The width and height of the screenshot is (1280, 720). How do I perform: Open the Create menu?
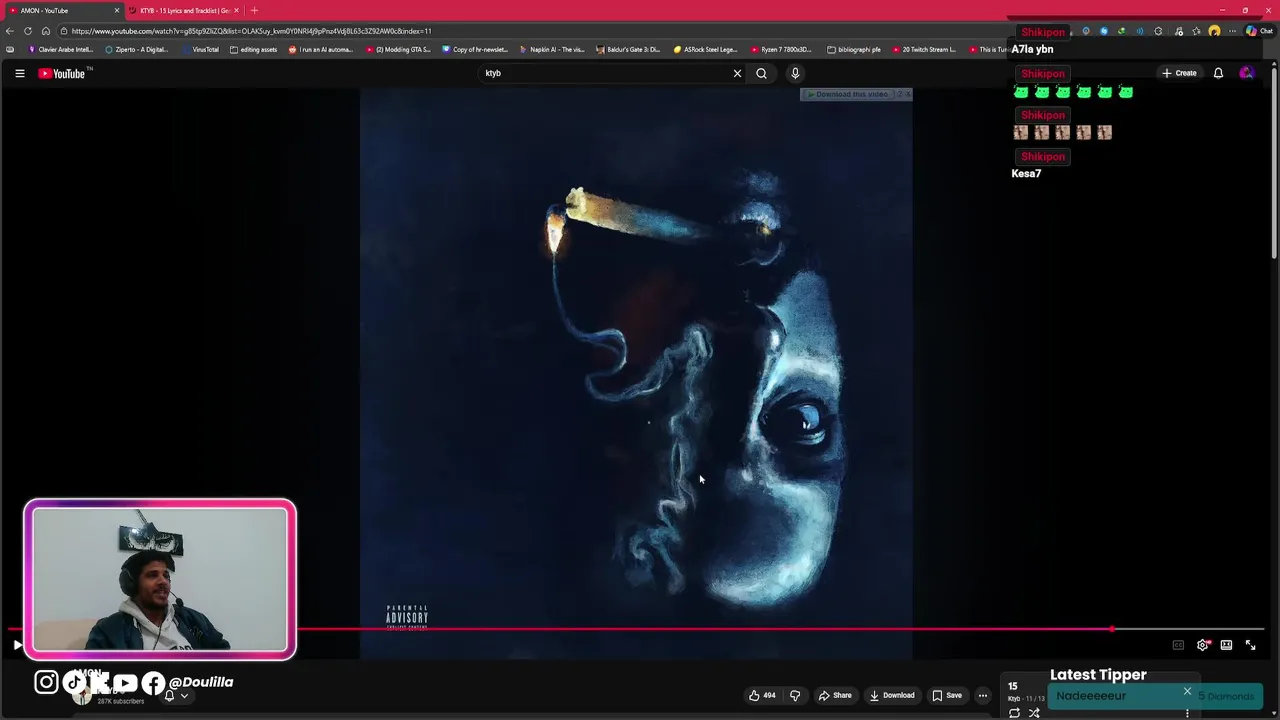click(1179, 73)
